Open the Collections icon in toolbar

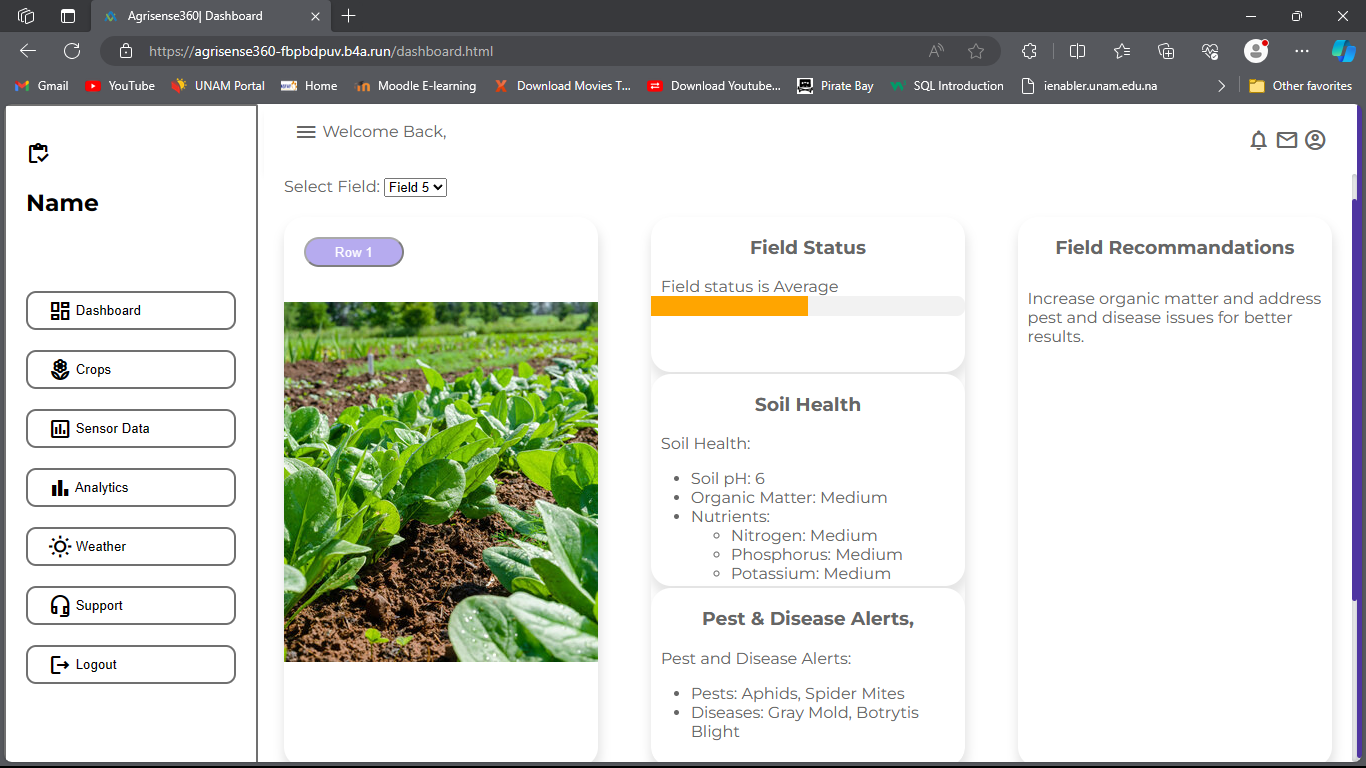tap(1166, 51)
